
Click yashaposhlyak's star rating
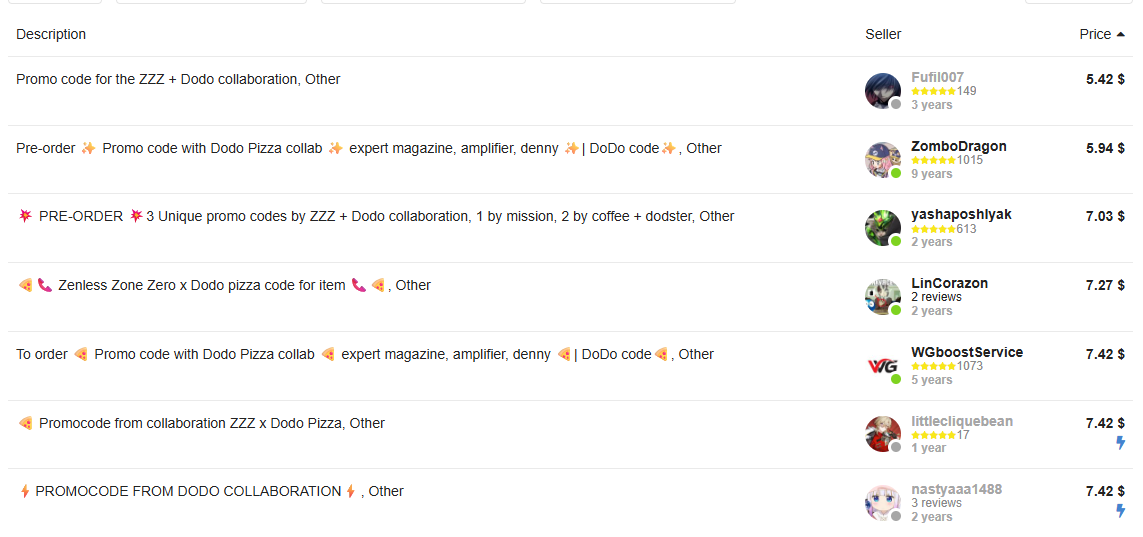[933, 229]
